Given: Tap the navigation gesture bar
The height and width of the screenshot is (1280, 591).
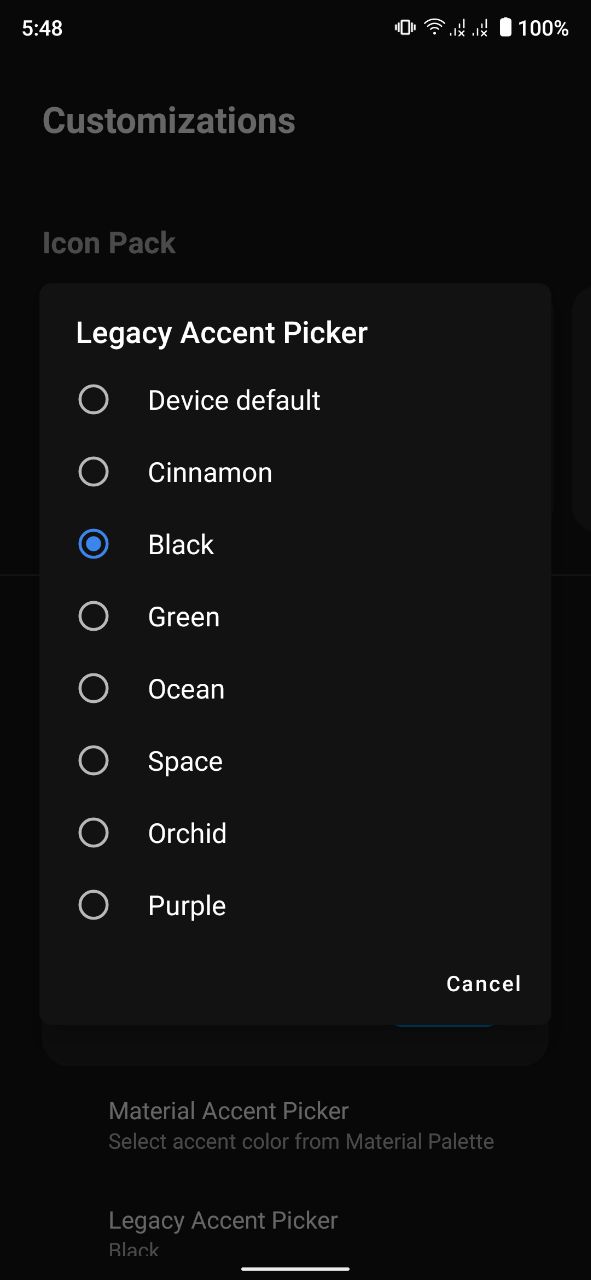Looking at the screenshot, I should point(296,1269).
